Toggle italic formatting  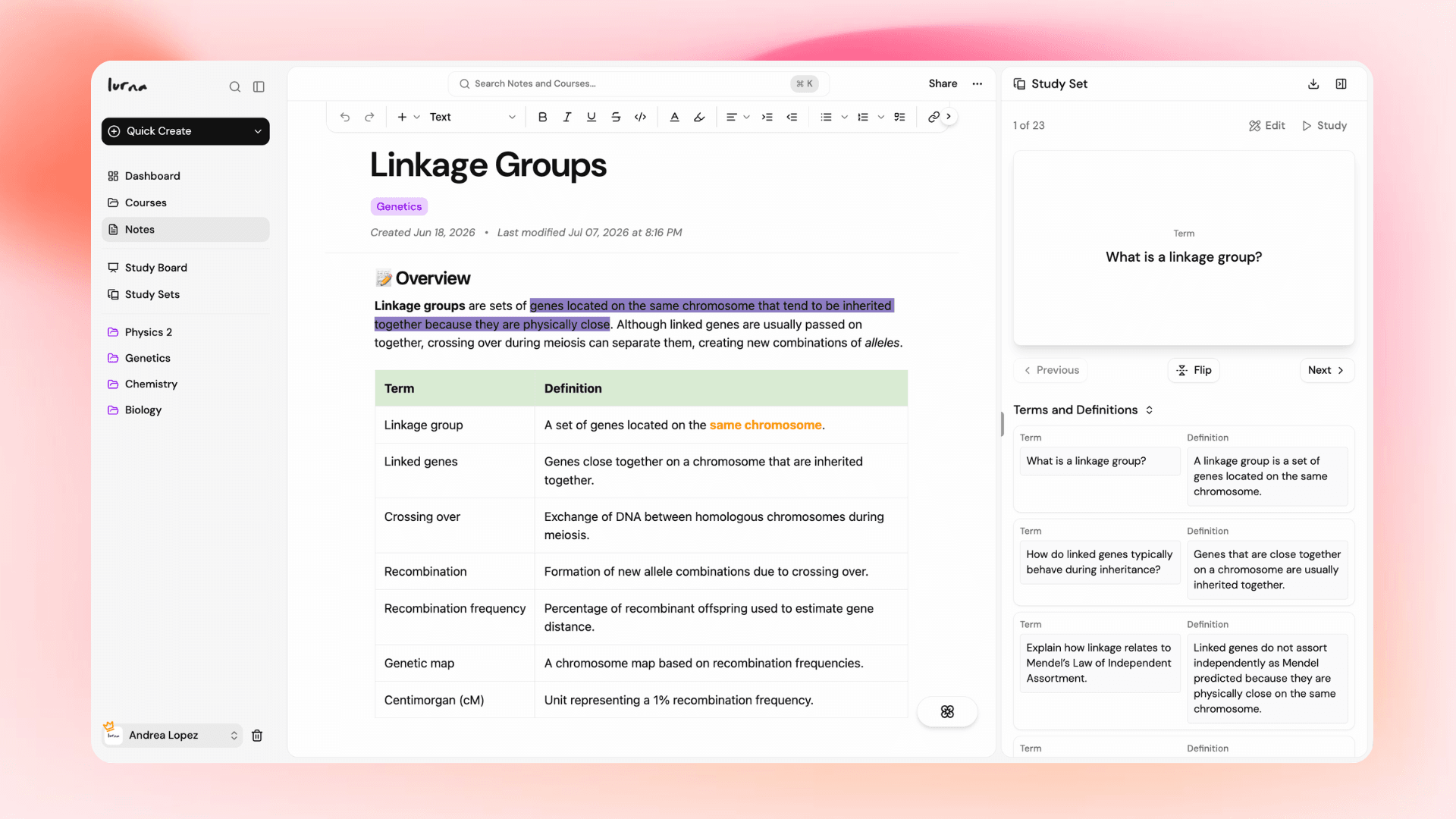pyautogui.click(x=566, y=117)
